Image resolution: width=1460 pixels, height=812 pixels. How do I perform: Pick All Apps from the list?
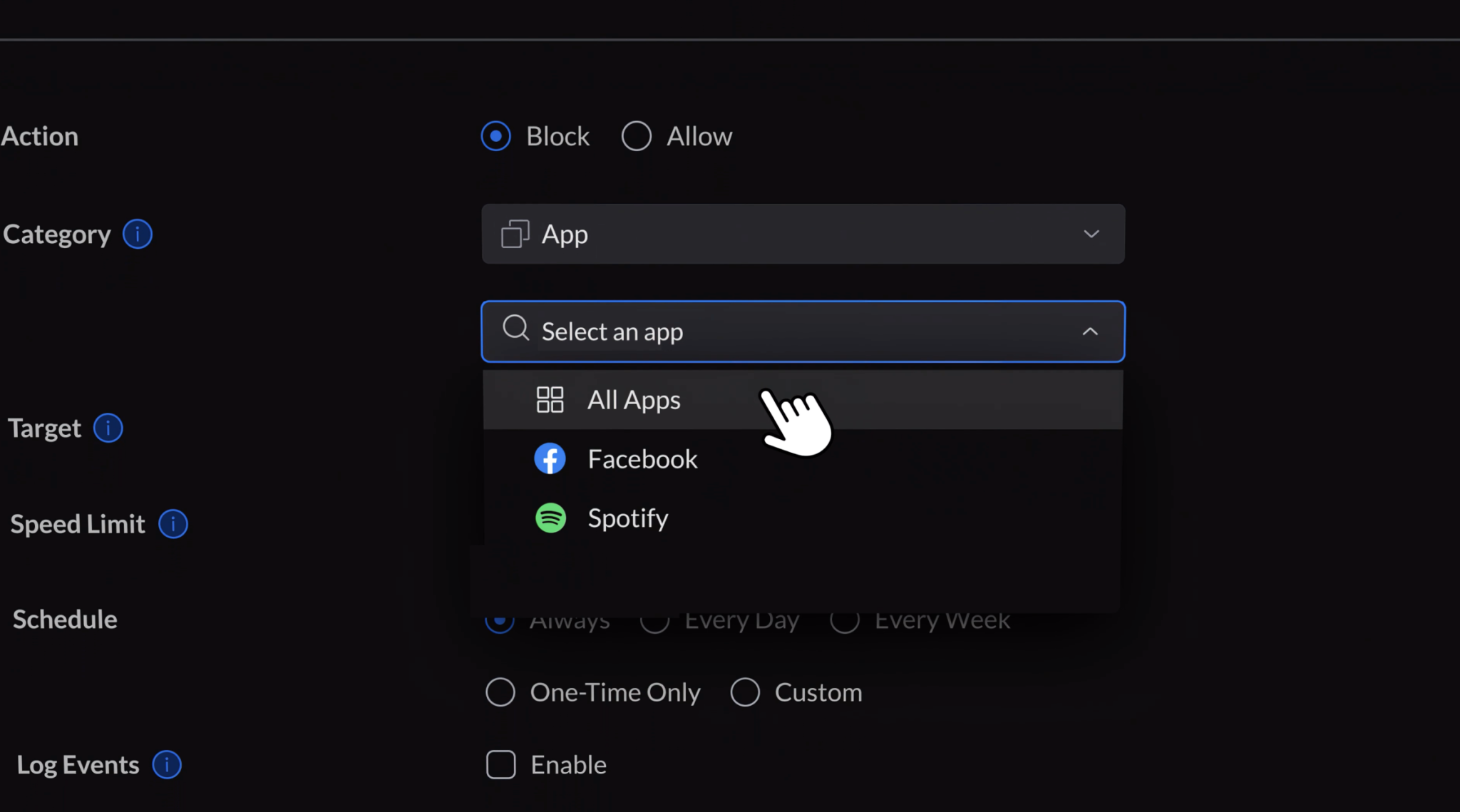point(634,400)
